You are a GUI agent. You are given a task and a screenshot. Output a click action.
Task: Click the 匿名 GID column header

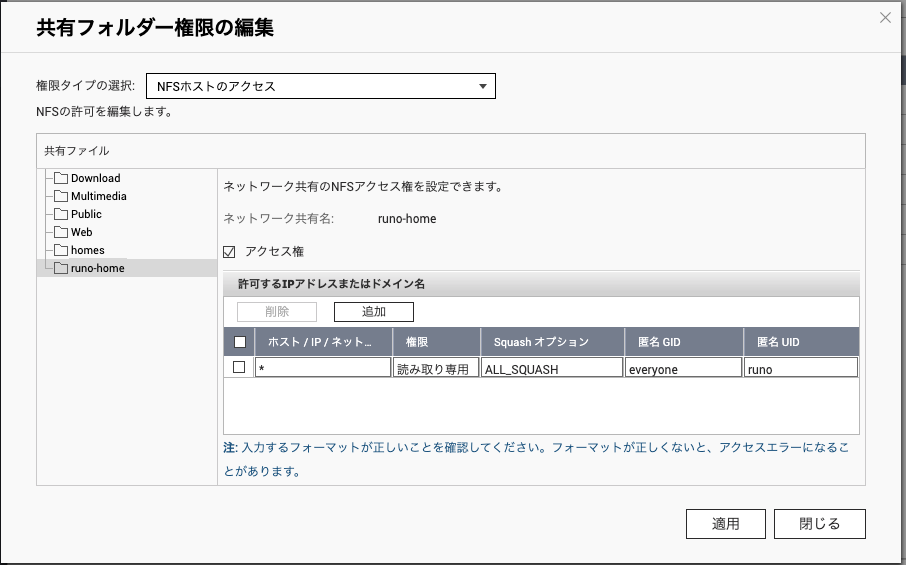[x=684, y=342]
